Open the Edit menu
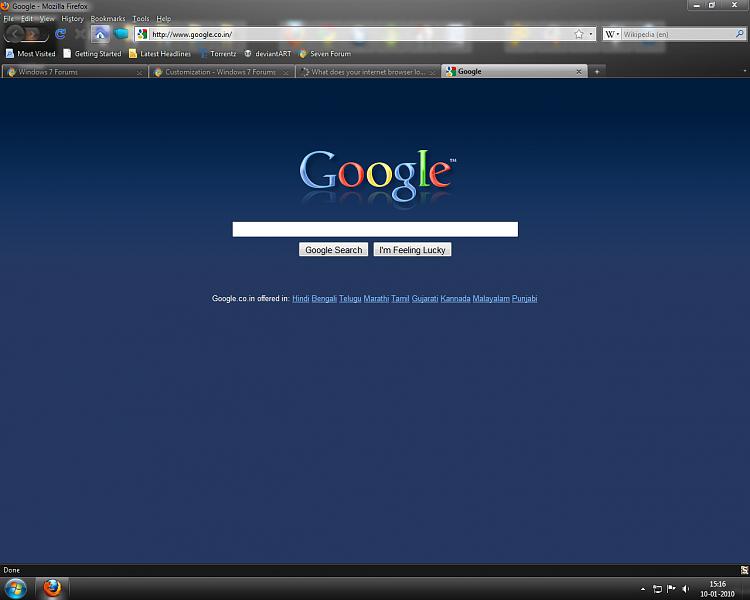750x600 pixels. point(27,19)
